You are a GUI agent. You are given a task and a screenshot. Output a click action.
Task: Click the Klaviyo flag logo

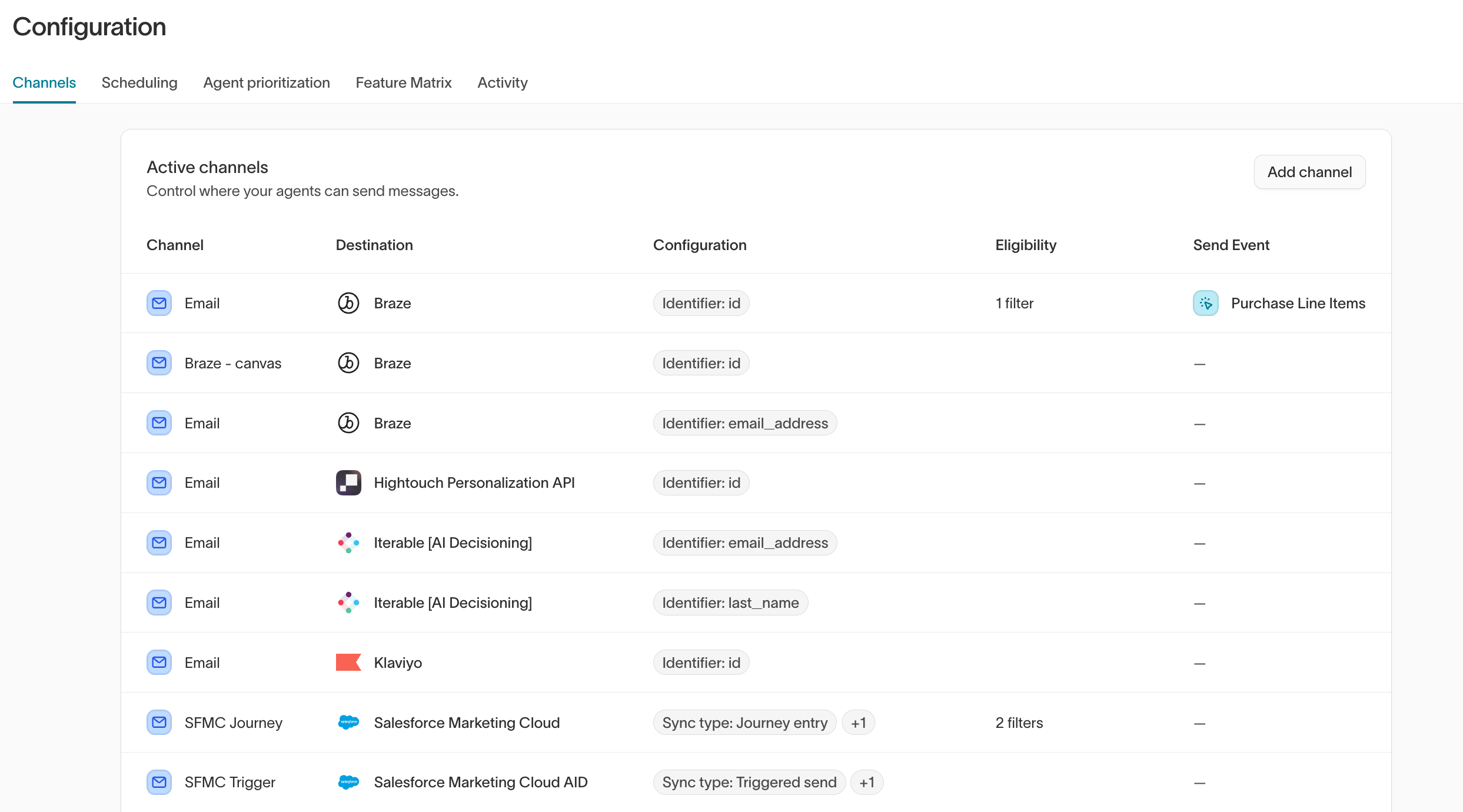348,663
